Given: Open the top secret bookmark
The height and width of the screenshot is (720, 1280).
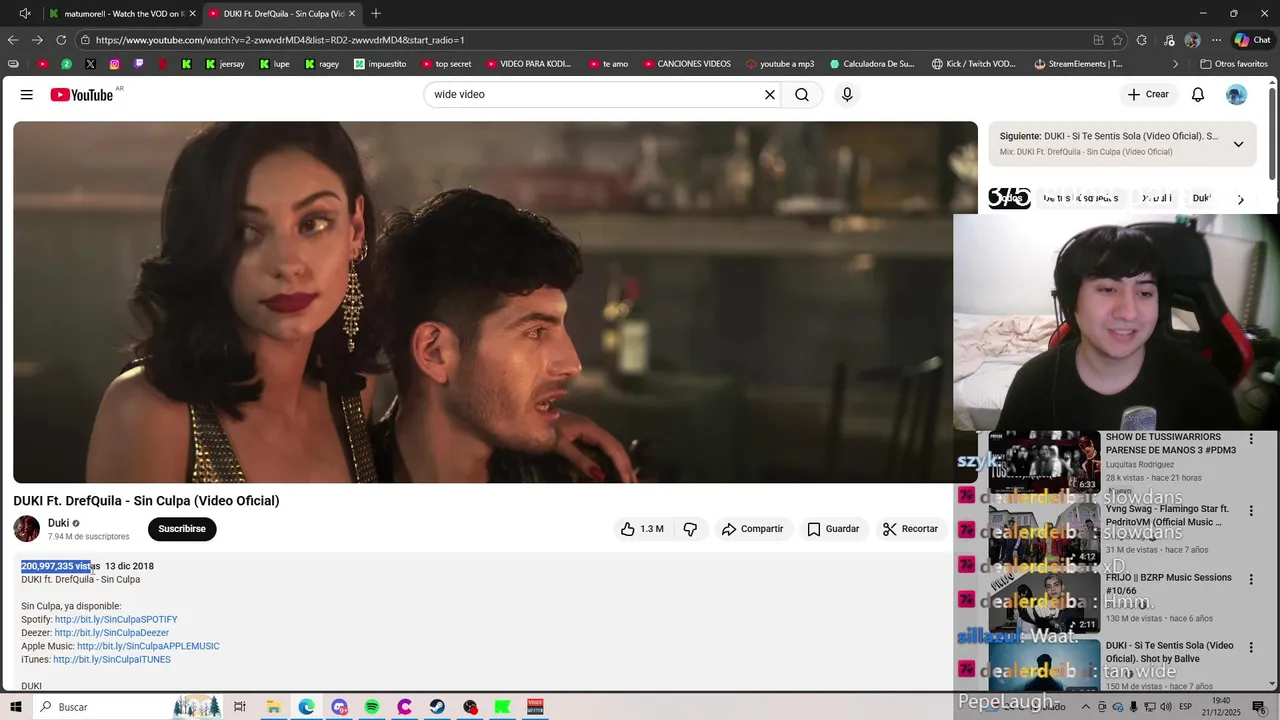Looking at the screenshot, I should click(x=446, y=64).
